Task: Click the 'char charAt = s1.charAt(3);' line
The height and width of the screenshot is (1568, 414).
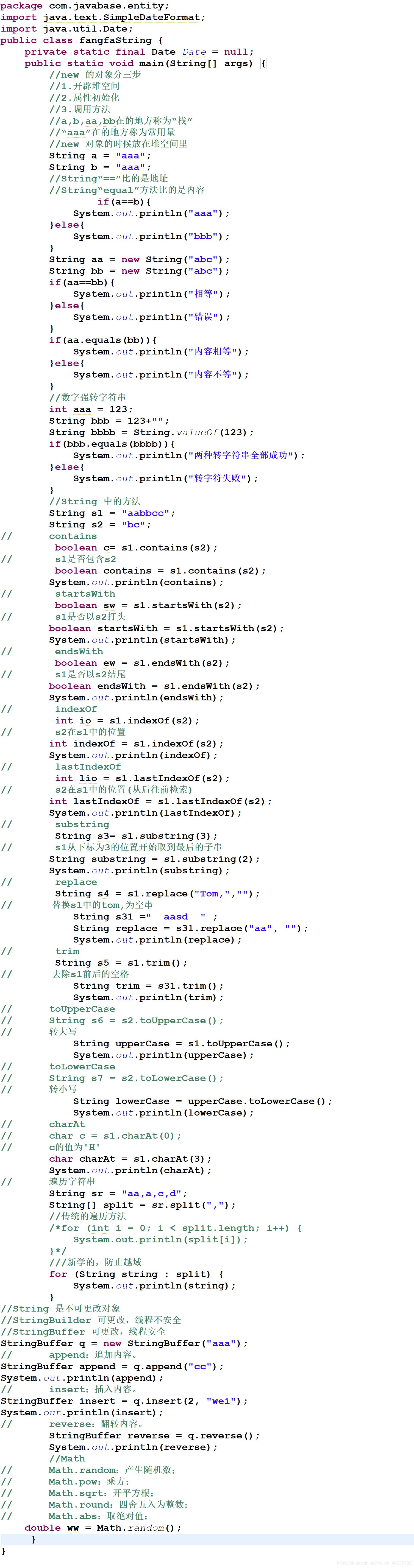Action: (x=130, y=1159)
